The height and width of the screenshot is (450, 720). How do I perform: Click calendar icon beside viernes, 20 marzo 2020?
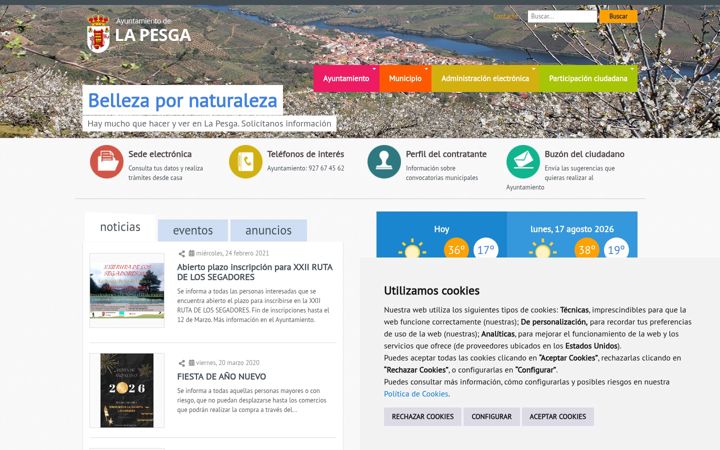pyautogui.click(x=191, y=363)
